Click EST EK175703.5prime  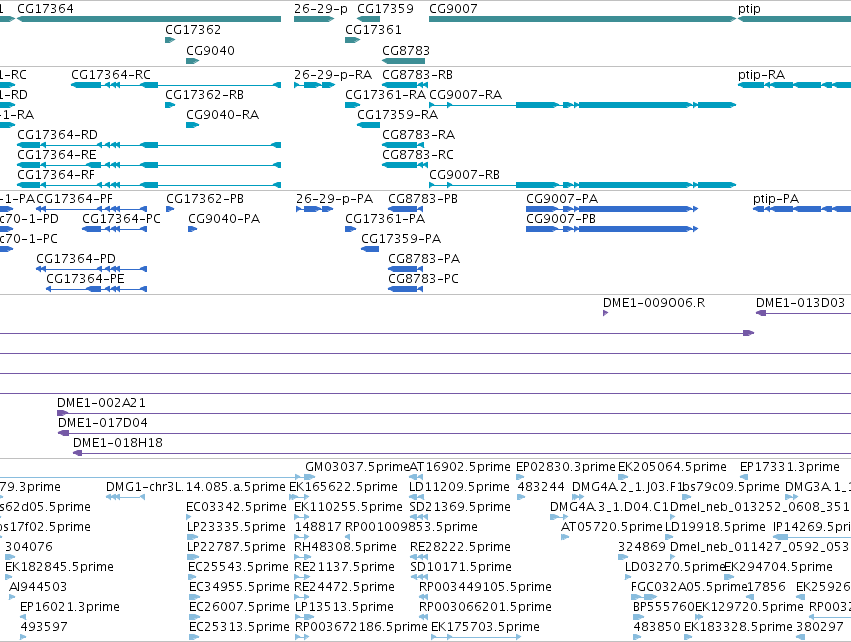click(x=485, y=627)
